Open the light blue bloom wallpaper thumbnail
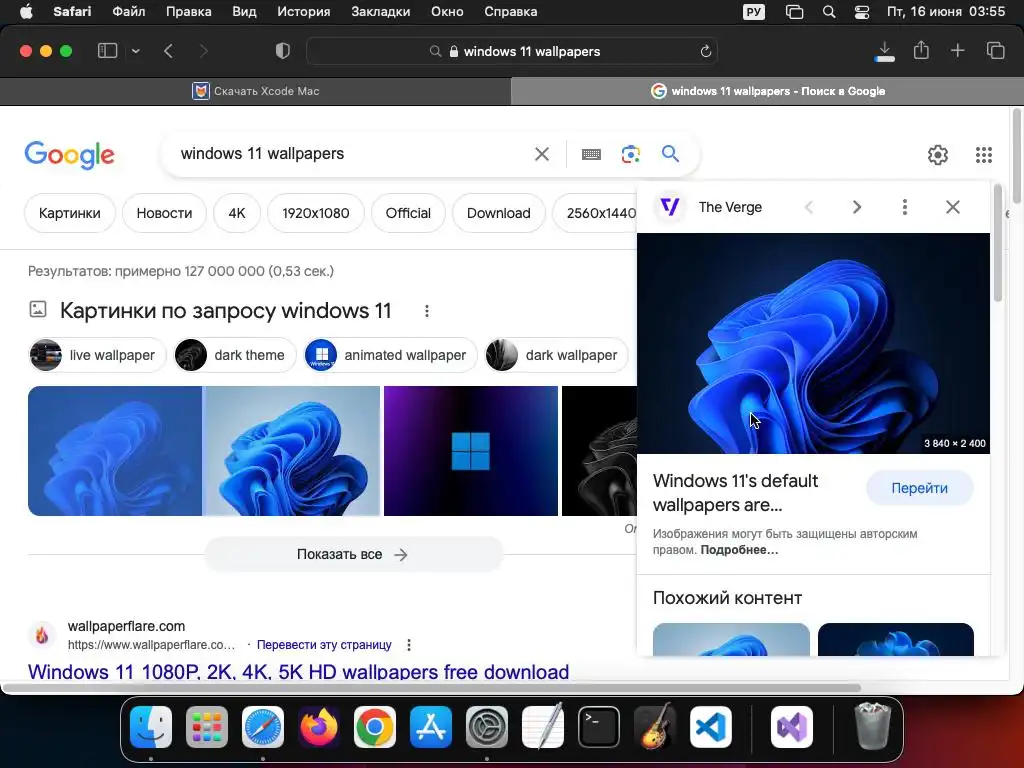 pyautogui.click(x=292, y=451)
